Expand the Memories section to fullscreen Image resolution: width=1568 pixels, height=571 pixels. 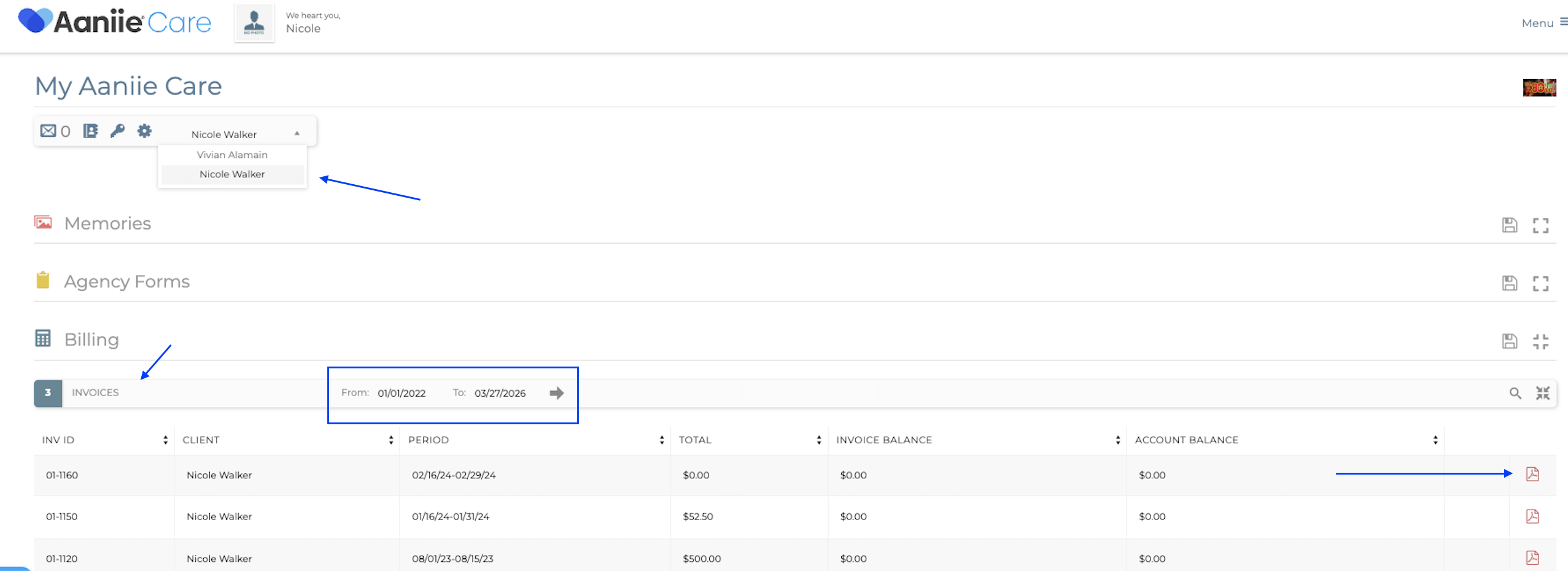(1540, 225)
